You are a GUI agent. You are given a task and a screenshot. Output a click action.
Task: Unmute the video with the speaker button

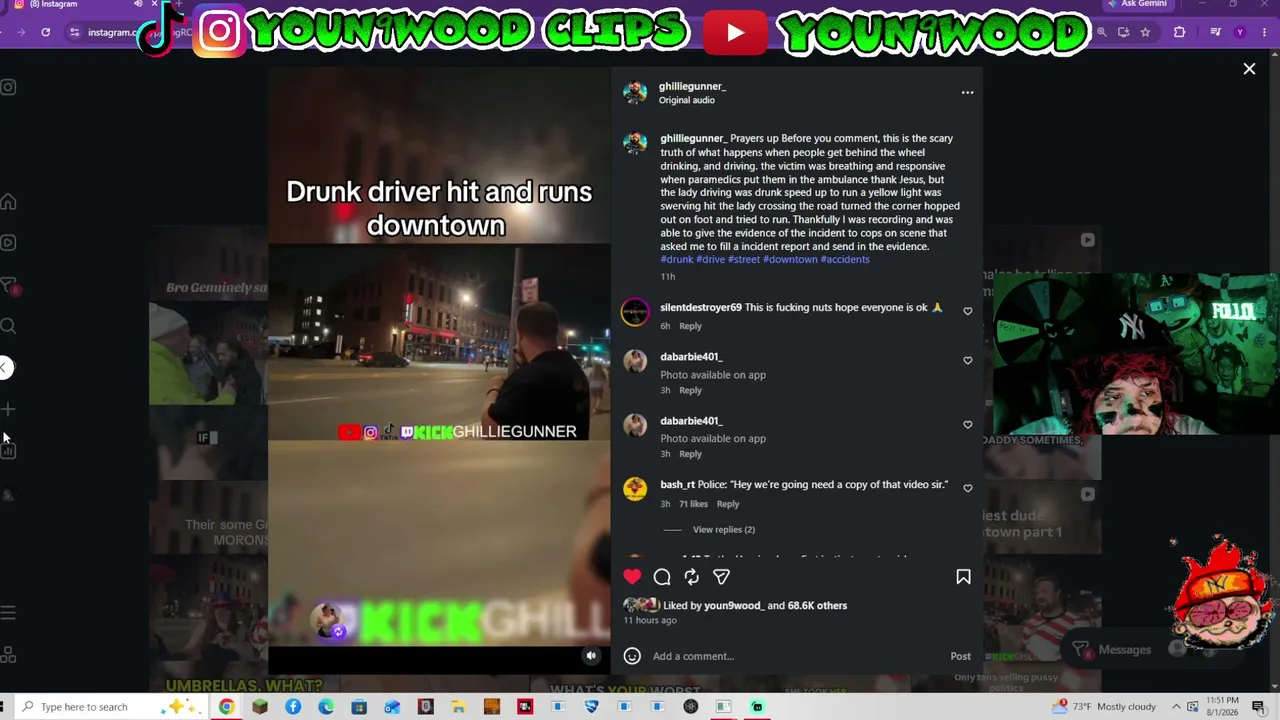[x=591, y=656]
